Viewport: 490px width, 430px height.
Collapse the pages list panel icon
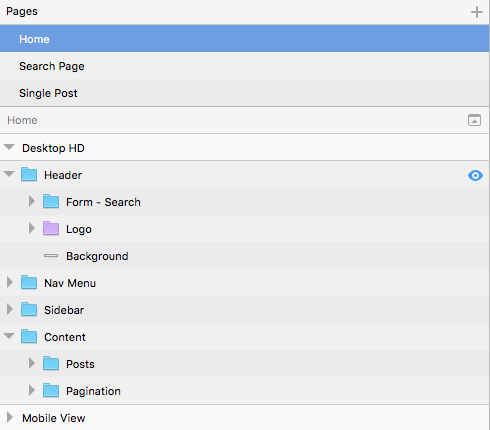(x=474, y=120)
